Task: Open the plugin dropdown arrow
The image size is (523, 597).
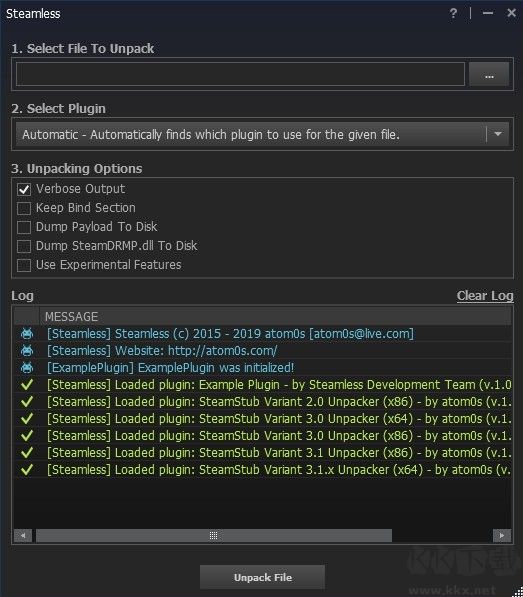Action: 498,134
